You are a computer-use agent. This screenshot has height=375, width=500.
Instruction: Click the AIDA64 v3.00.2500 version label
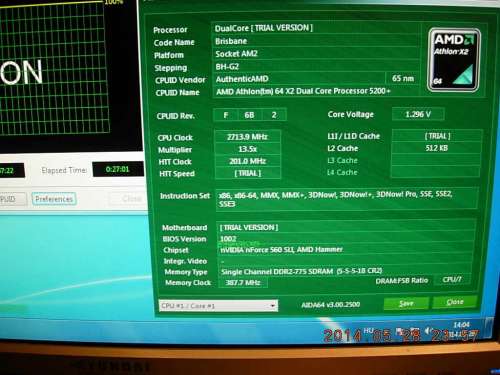point(331,304)
